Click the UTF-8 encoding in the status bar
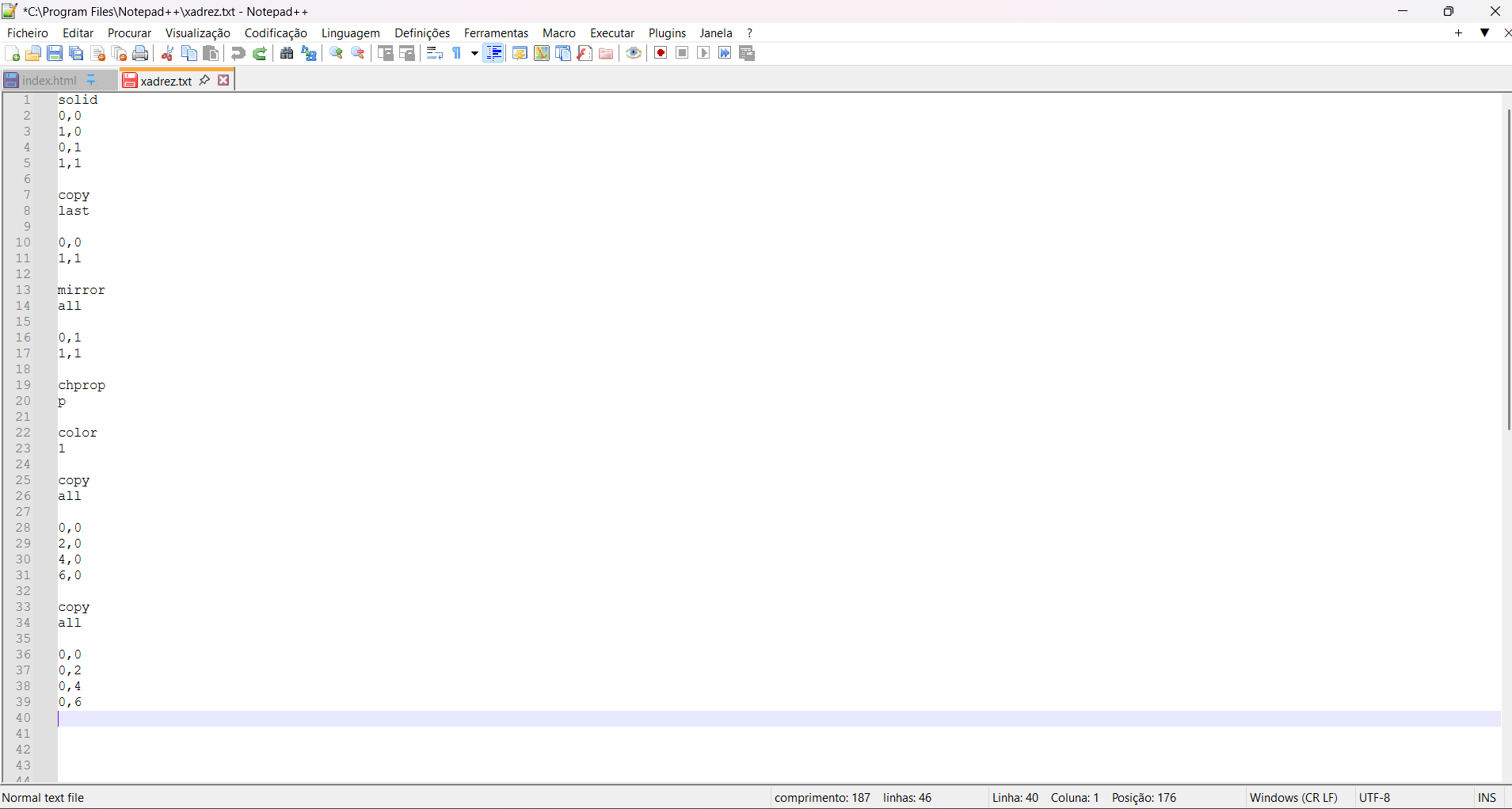The width and height of the screenshot is (1512, 809). pos(1374,797)
